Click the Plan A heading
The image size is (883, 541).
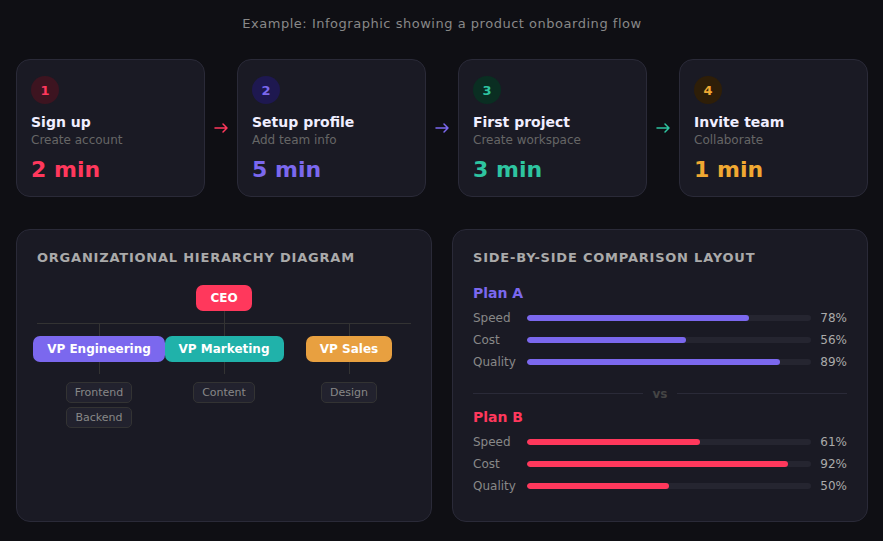pos(498,293)
